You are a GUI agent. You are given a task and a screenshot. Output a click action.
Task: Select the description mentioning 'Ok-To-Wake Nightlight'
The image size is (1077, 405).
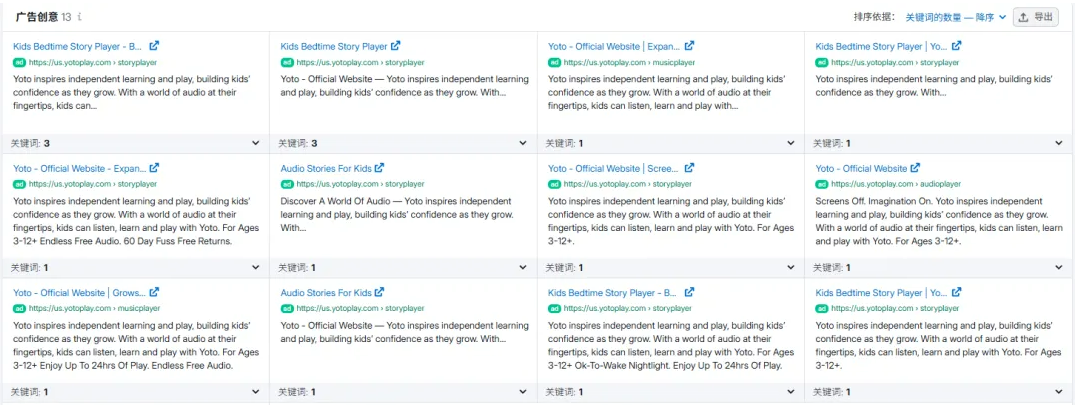[671, 345]
